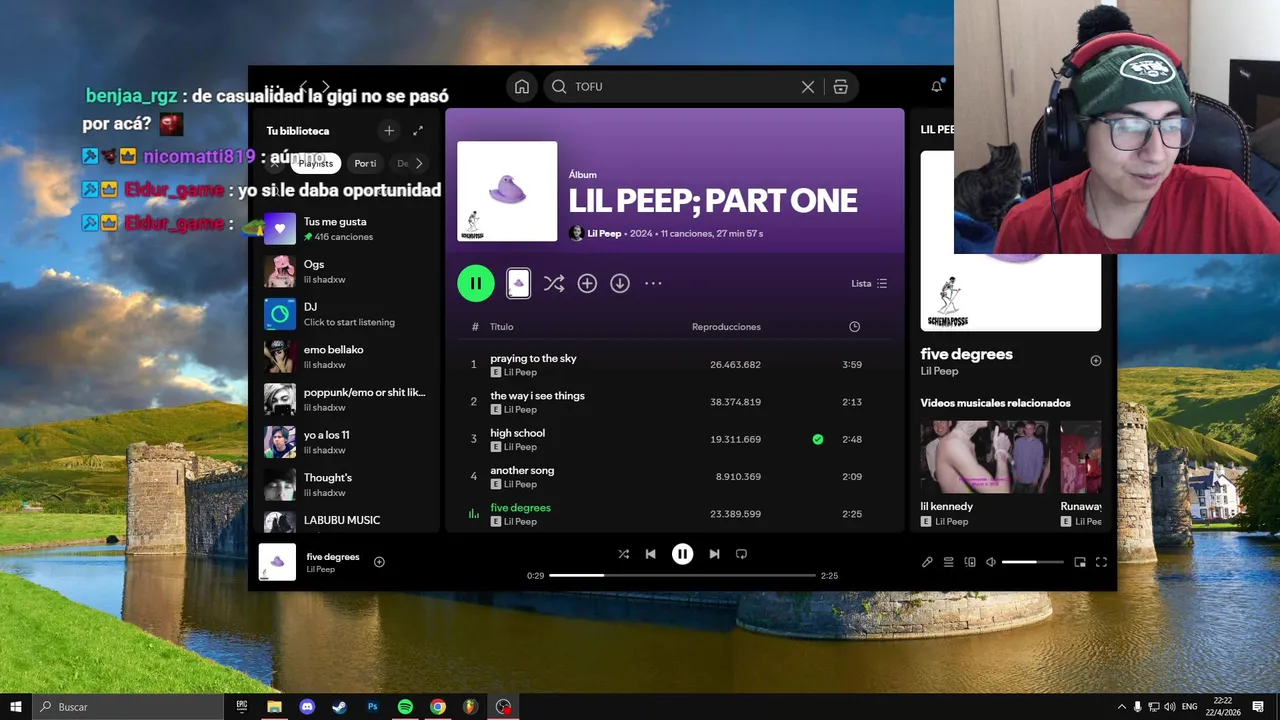
Task: Add now-playing five degrees to liked songs
Action: (379, 562)
